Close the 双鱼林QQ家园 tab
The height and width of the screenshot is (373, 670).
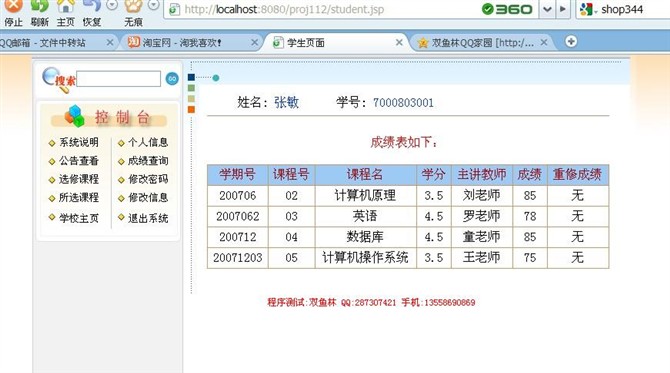coord(544,43)
